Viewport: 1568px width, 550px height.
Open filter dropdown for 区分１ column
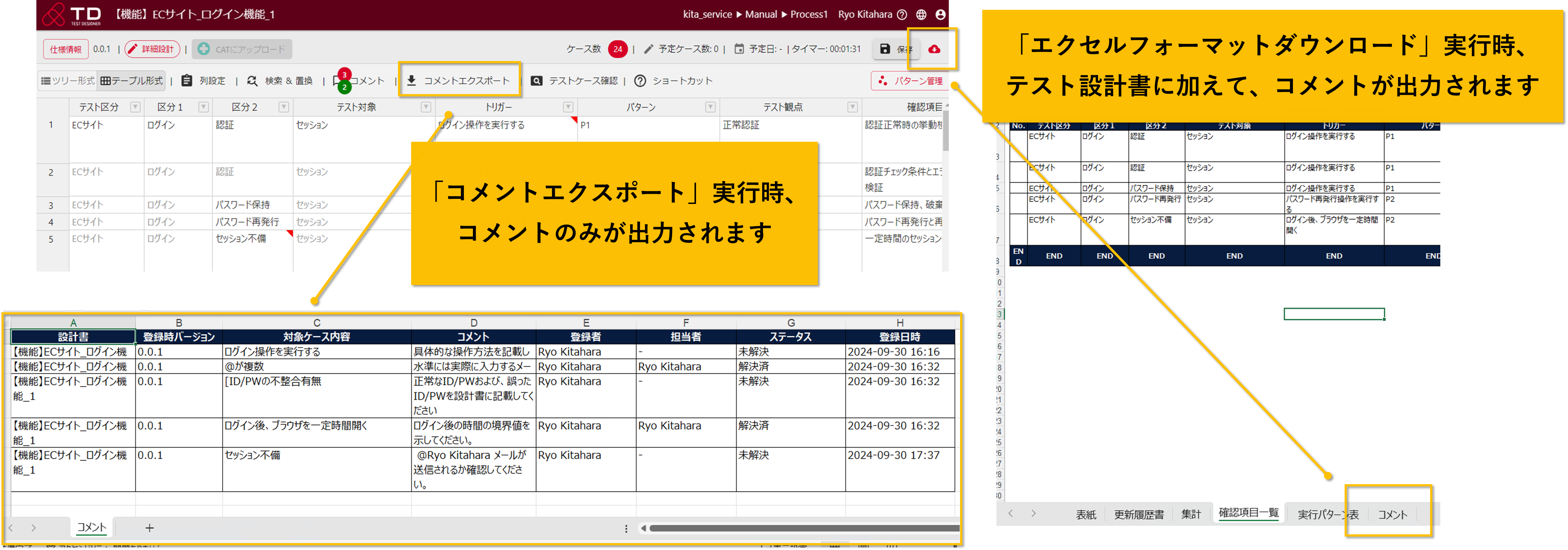[x=203, y=107]
